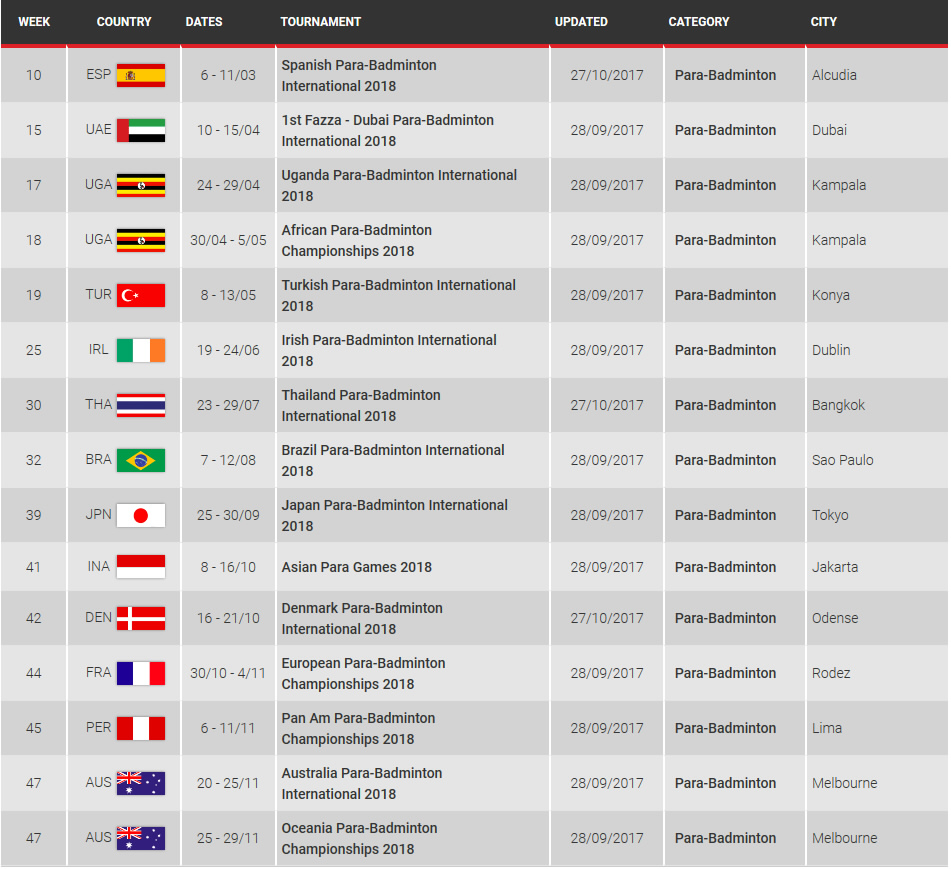The height and width of the screenshot is (869, 951).
Task: Open 1st Fazza - Dubai Para-Badminton International
Action: pyautogui.click(x=387, y=130)
